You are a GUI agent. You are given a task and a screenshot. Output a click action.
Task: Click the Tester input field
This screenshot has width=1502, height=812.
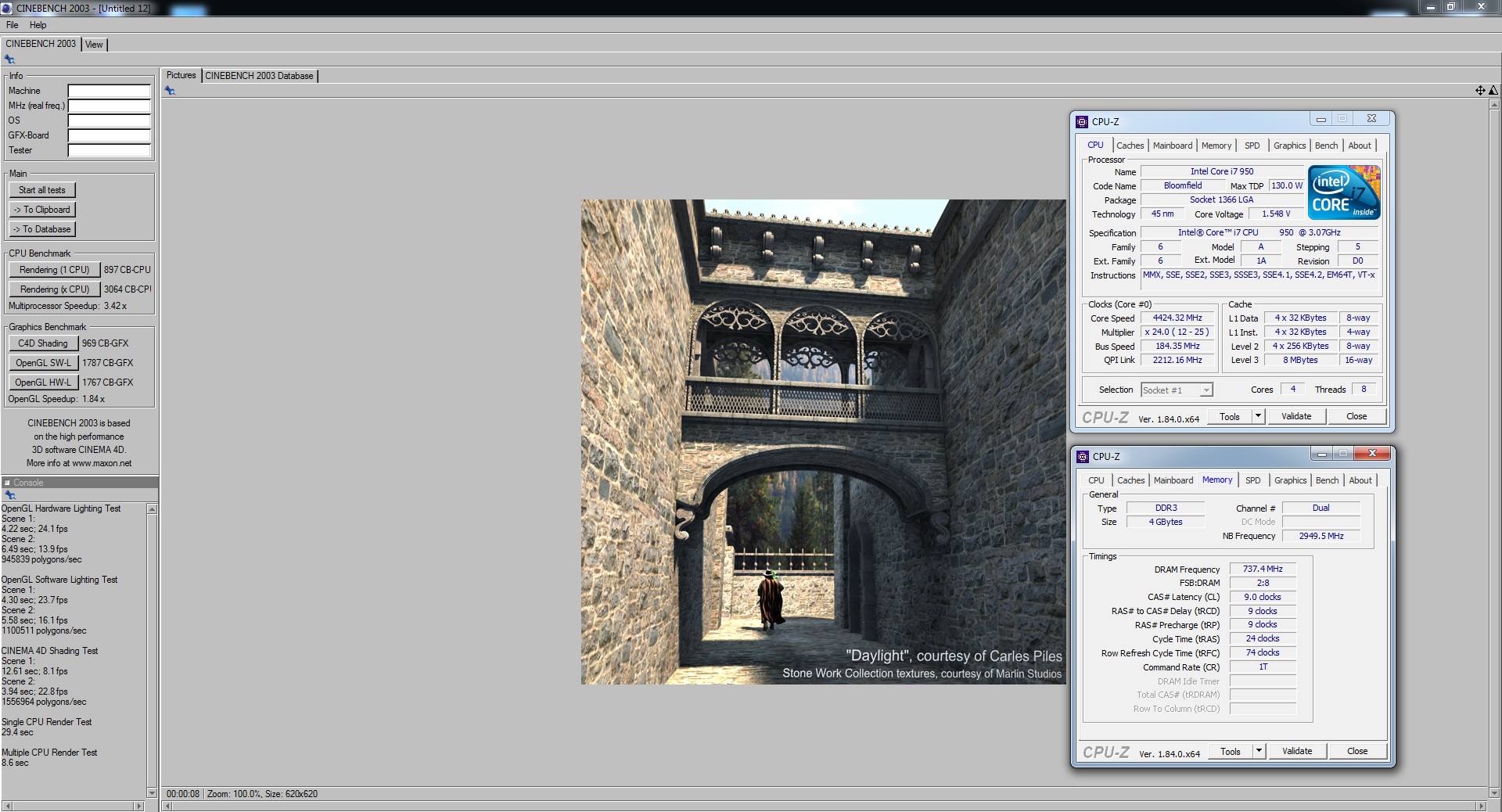tap(109, 150)
